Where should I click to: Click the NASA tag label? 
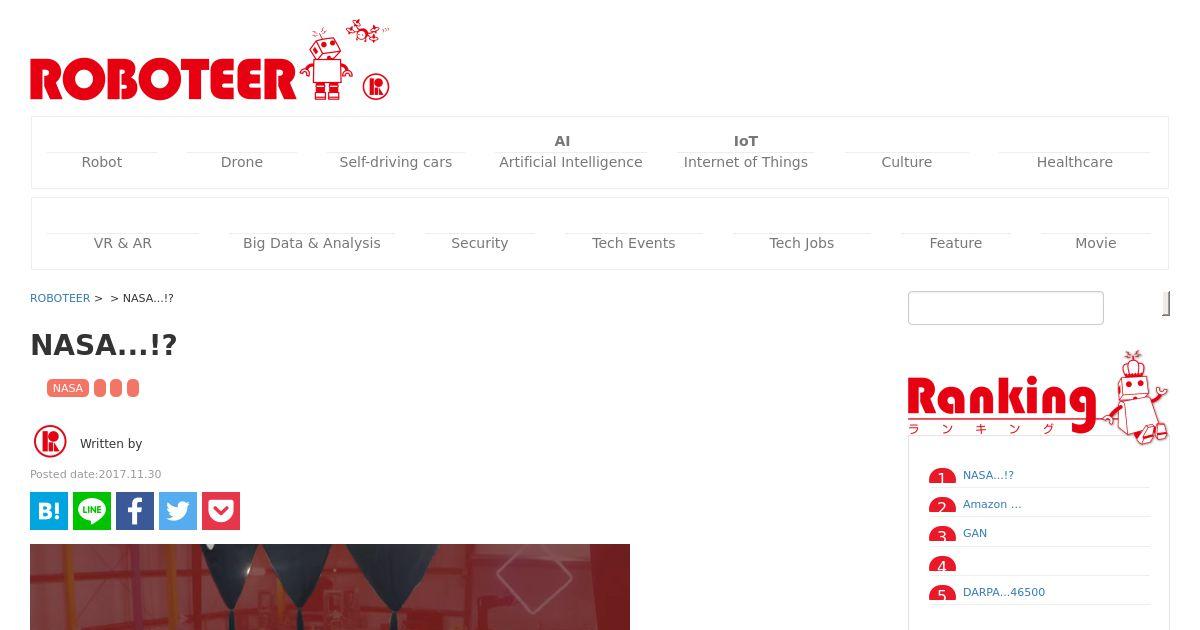pyautogui.click(x=68, y=388)
